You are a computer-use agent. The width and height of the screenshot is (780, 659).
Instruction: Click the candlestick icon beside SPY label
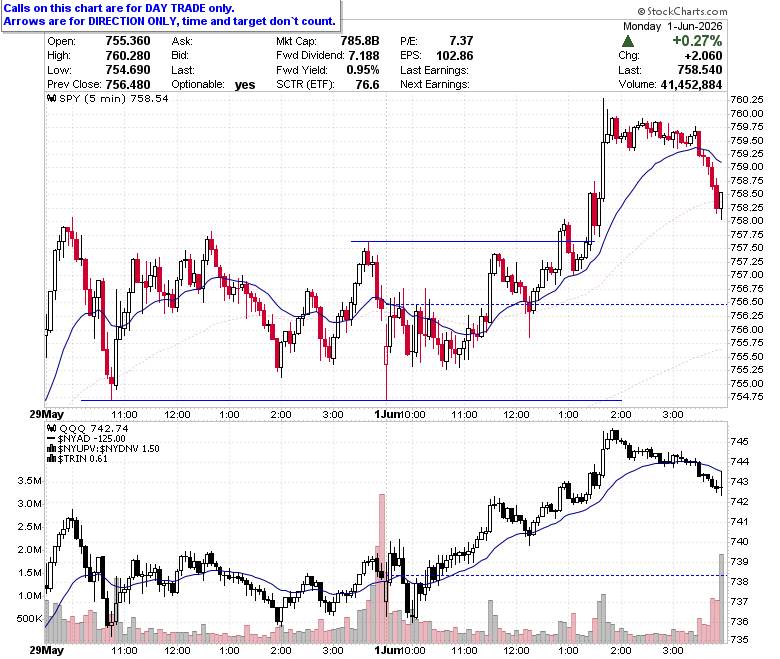tap(52, 98)
